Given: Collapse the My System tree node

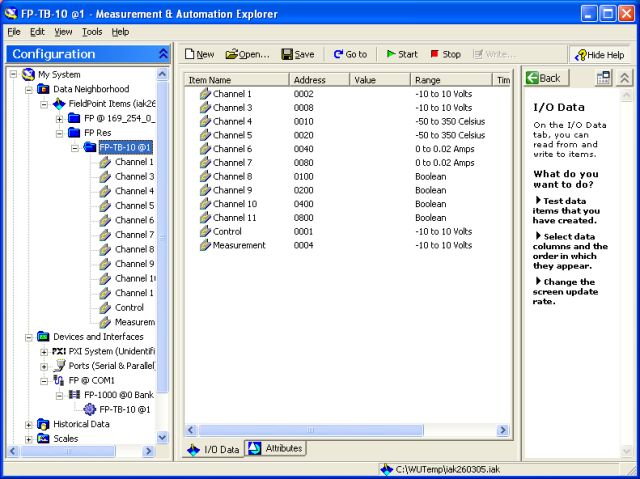Looking at the screenshot, I should point(13,74).
